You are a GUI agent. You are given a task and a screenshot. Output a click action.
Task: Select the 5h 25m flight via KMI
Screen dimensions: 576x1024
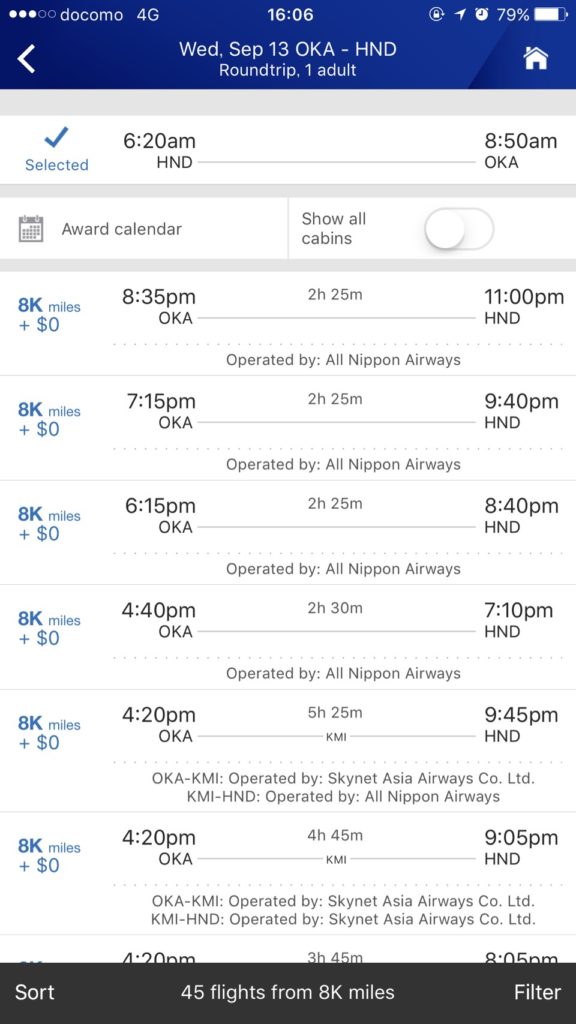click(288, 750)
